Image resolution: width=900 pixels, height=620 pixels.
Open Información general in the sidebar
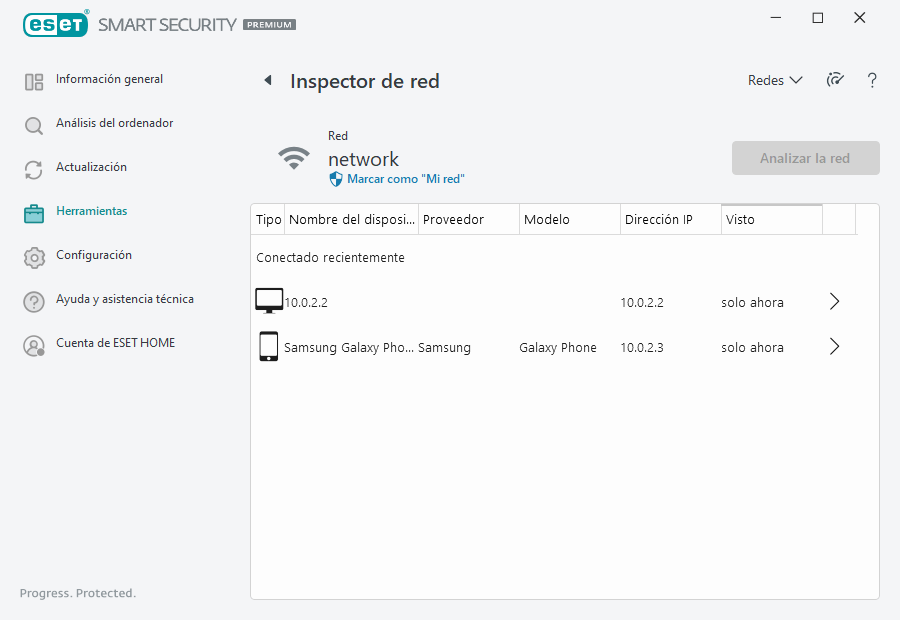click(x=109, y=80)
